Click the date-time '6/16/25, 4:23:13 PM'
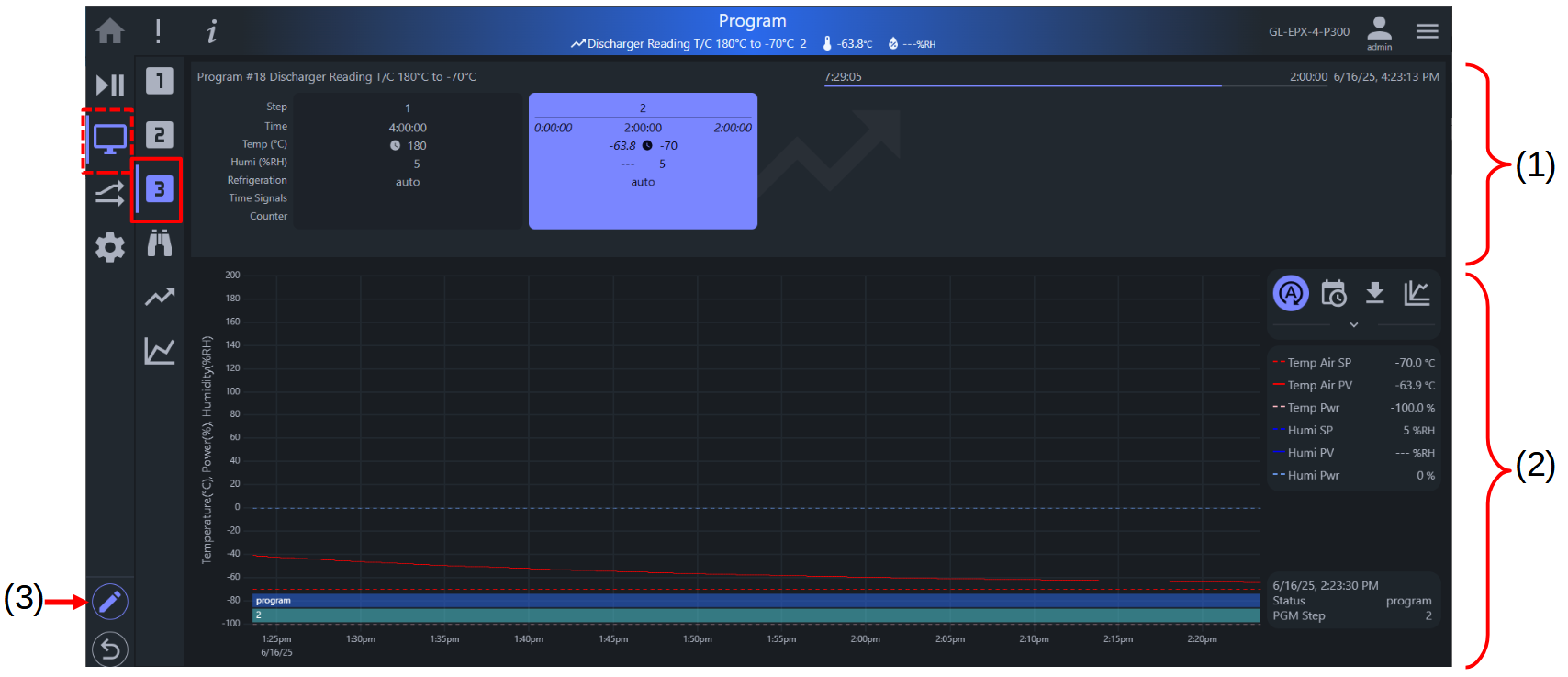This screenshot has height=677, width=1568. [1386, 77]
